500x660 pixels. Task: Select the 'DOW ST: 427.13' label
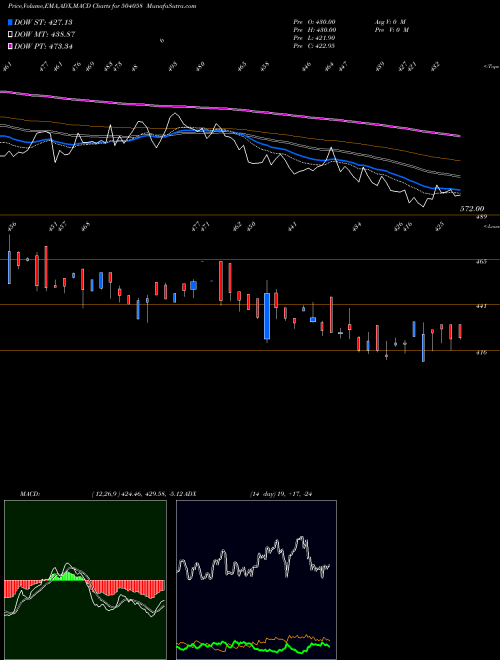click(43, 22)
